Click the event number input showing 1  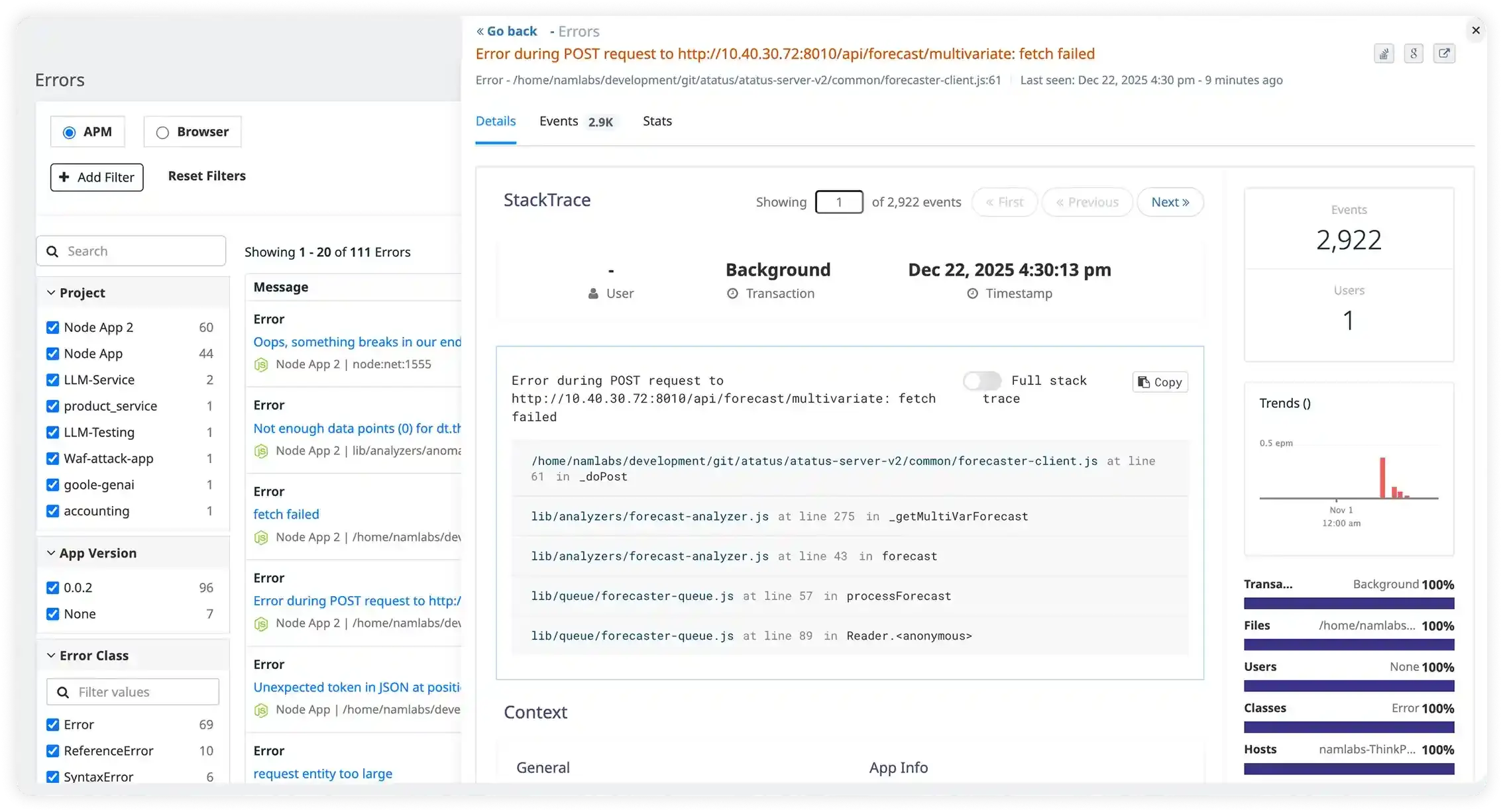839,201
